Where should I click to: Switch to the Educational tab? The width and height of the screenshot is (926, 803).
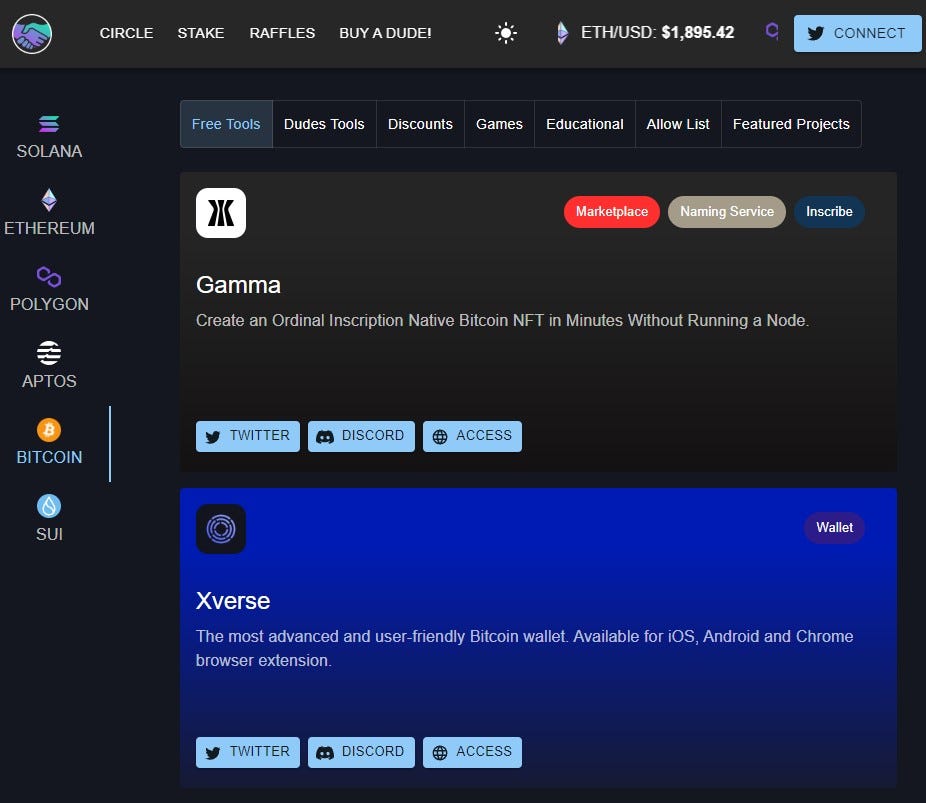click(585, 124)
